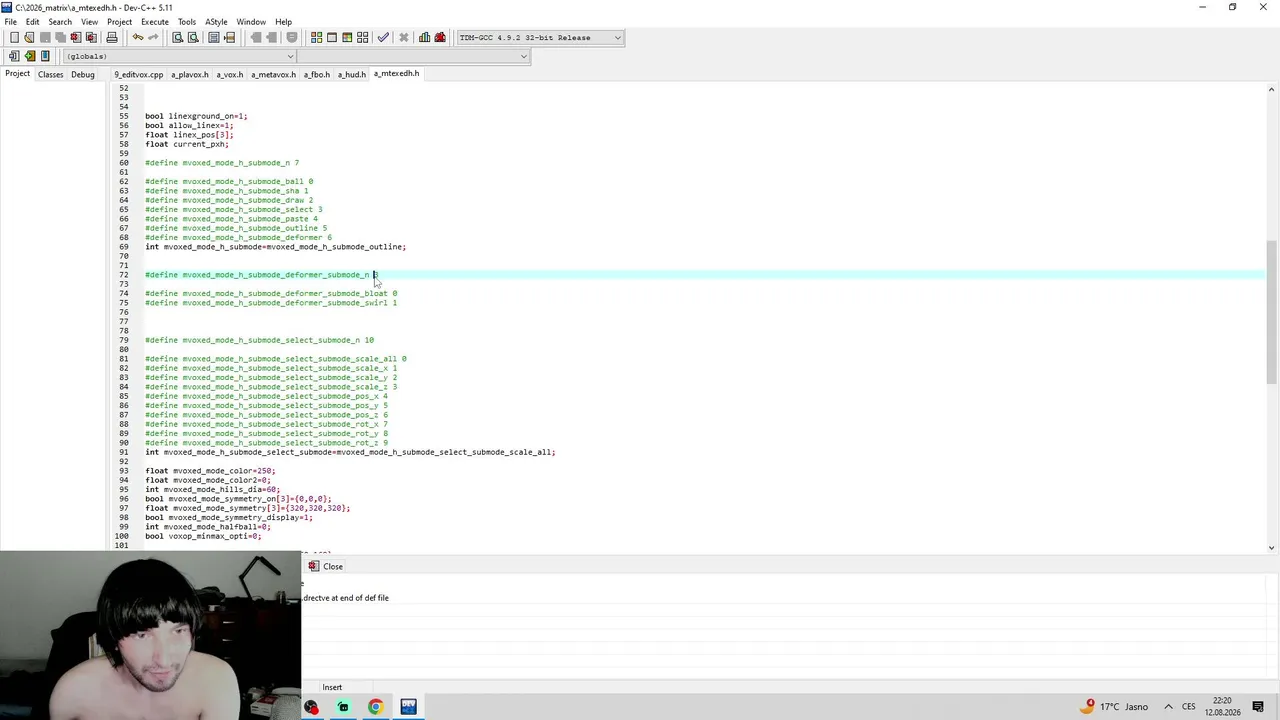
Task: Click the Open file toolbar icon
Action: click(x=29, y=38)
